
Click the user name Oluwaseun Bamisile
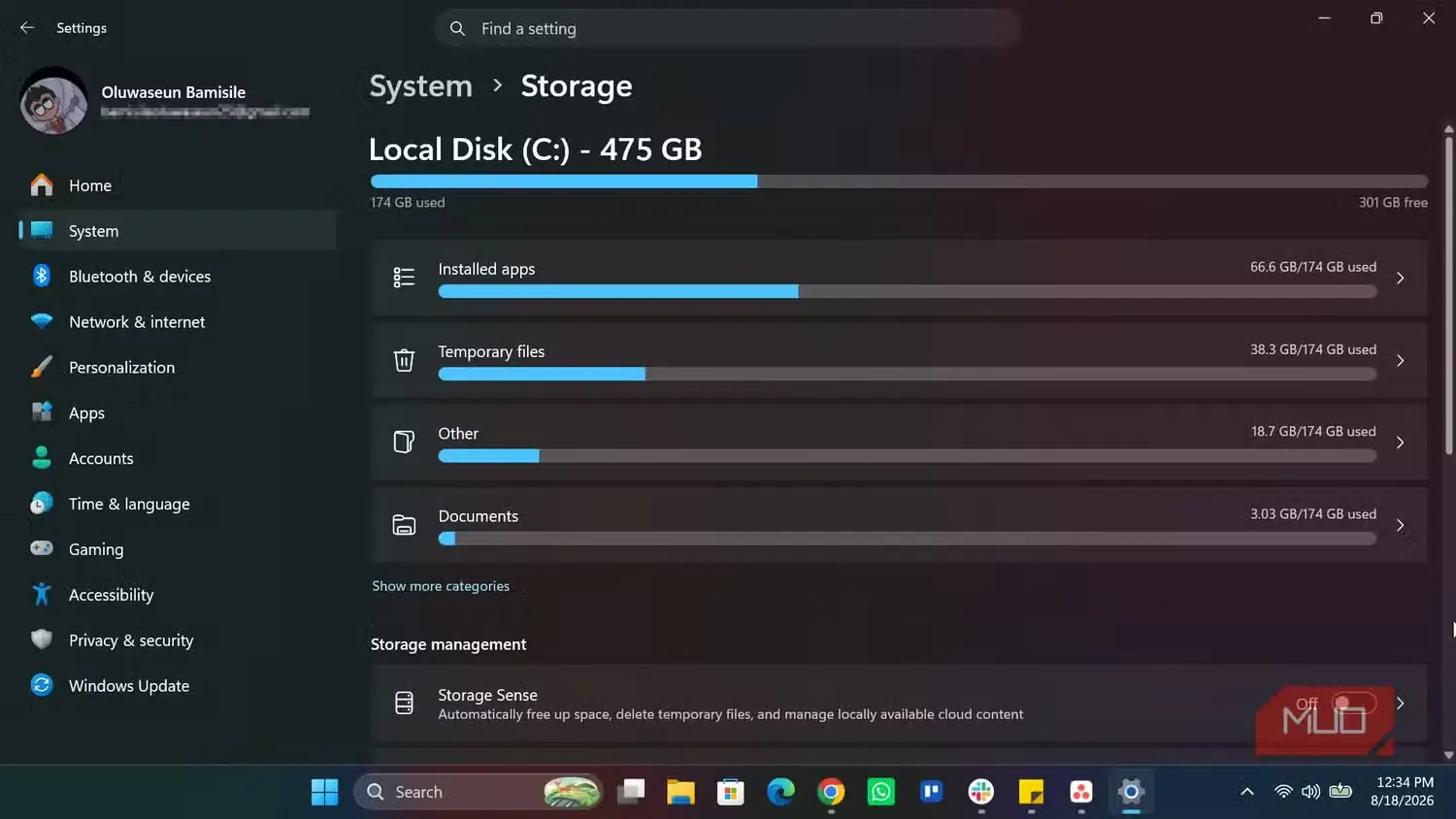pyautogui.click(x=174, y=92)
